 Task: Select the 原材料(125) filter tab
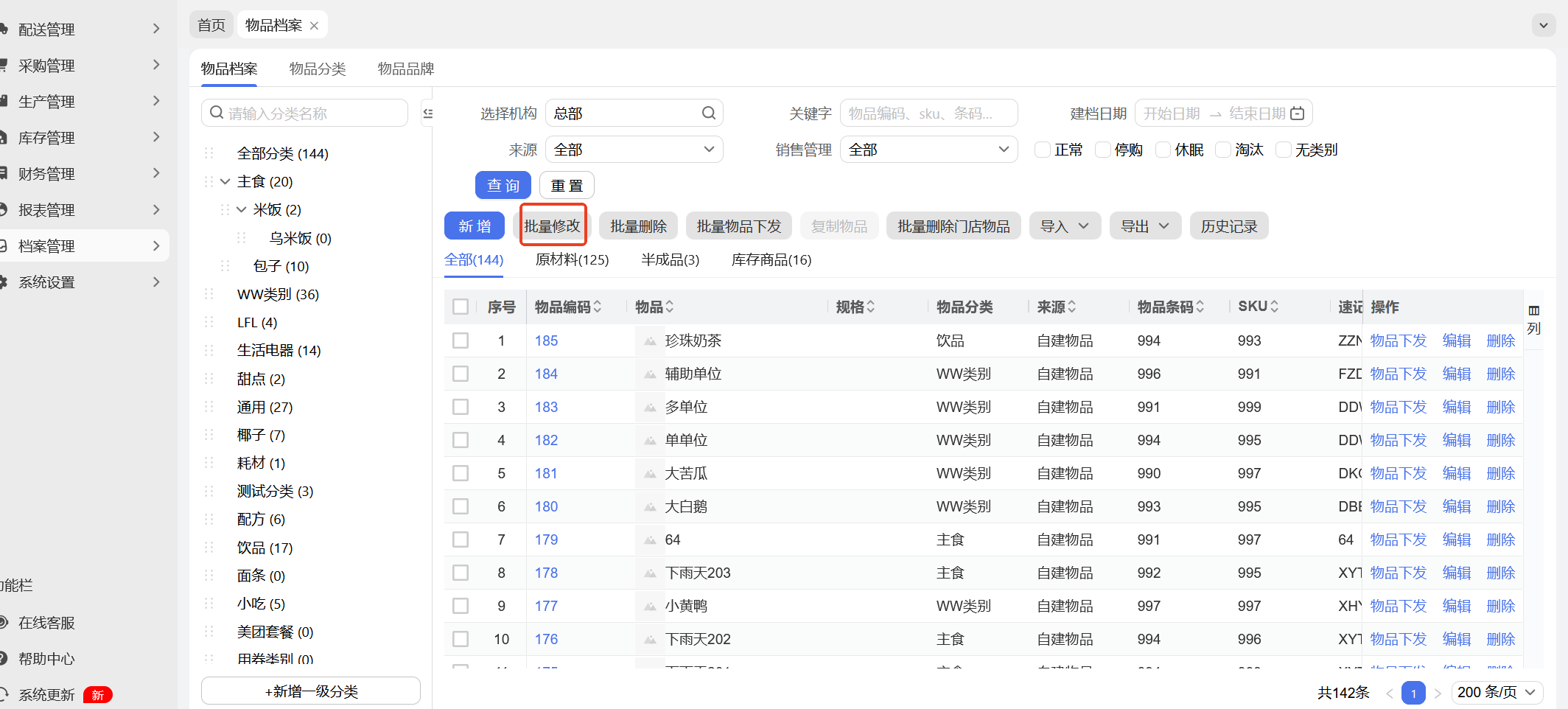[x=572, y=259]
